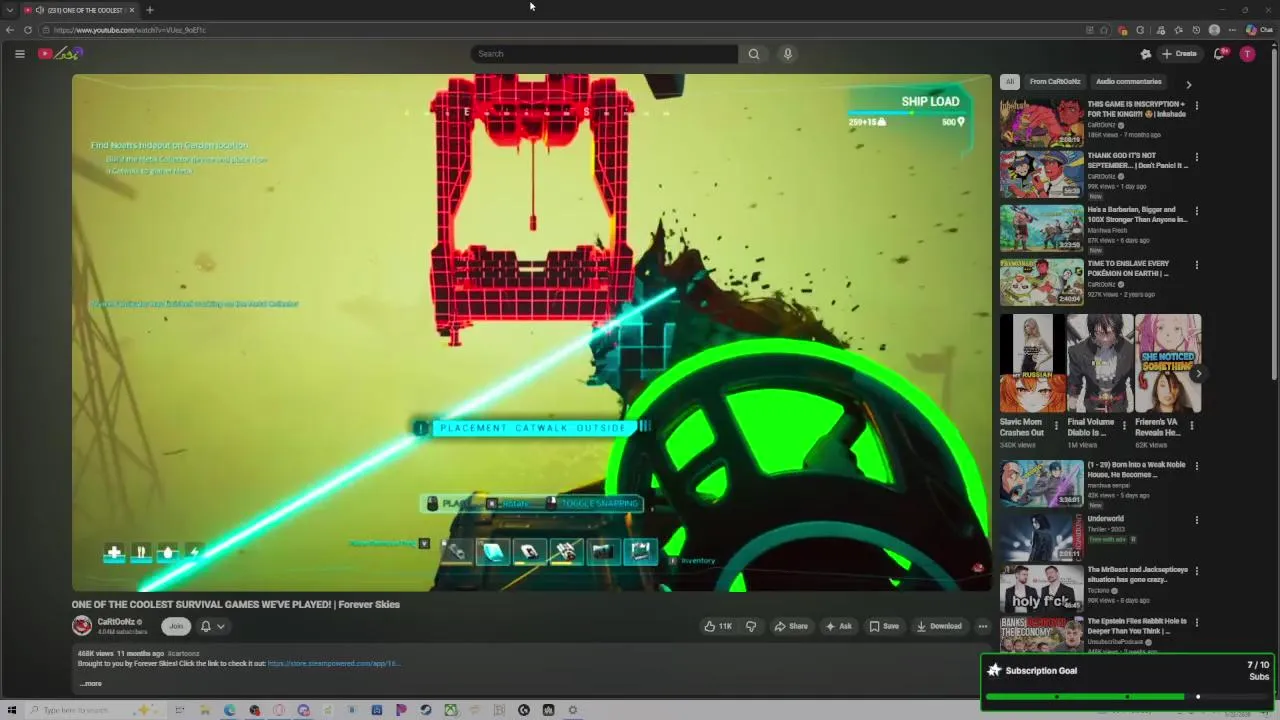
Task: Open the more actions ellipsis below the video
Action: [982, 626]
